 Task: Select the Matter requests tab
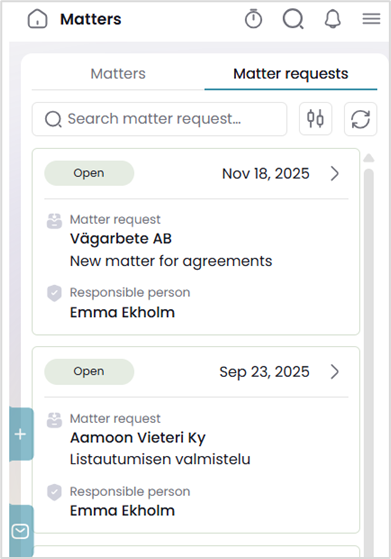(290, 74)
